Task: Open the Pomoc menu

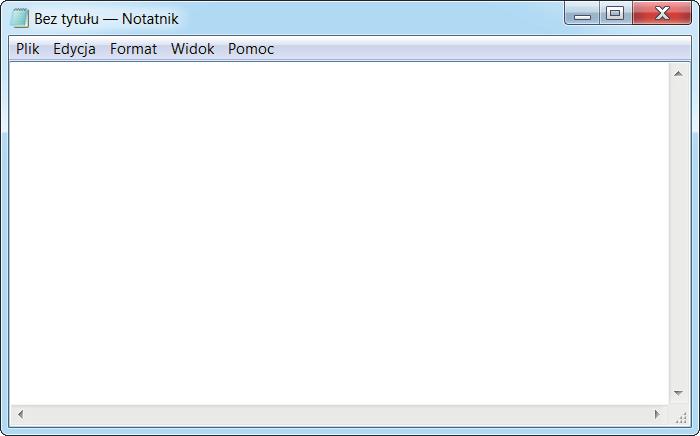Action: pos(251,49)
